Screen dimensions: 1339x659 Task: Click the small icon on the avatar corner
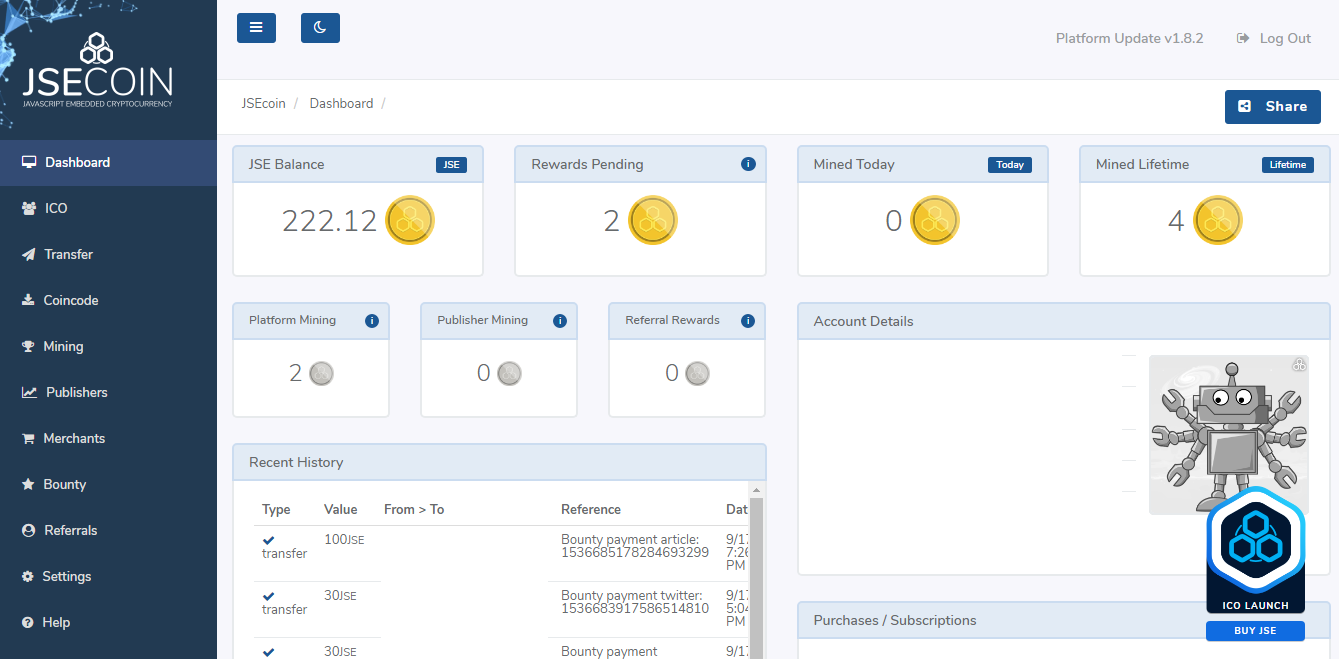point(1299,365)
